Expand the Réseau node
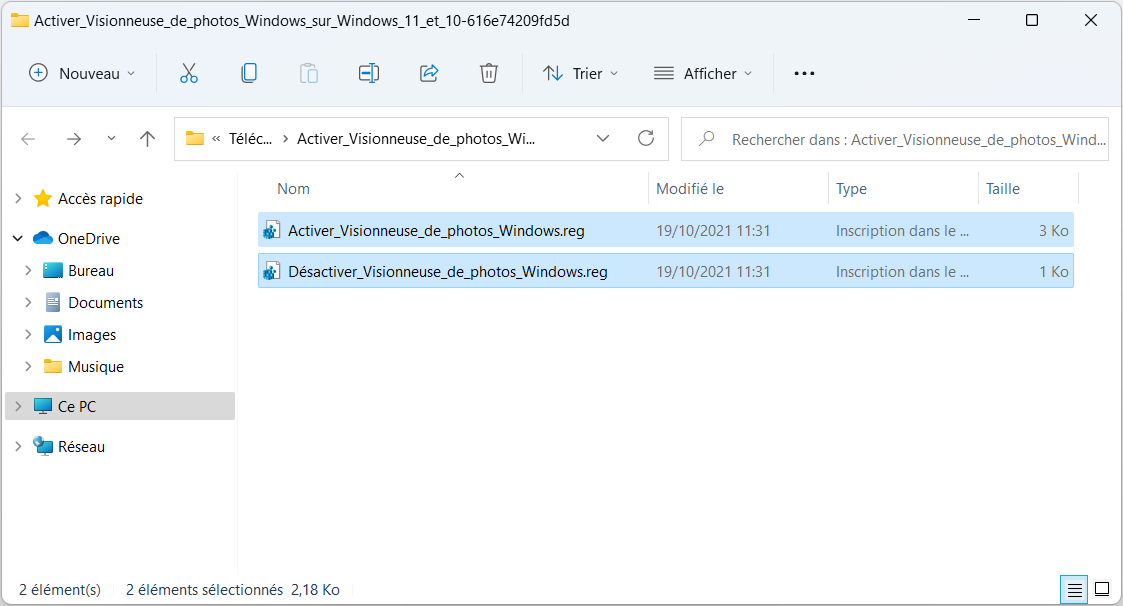Viewport: 1123px width, 606px height. click(18, 446)
